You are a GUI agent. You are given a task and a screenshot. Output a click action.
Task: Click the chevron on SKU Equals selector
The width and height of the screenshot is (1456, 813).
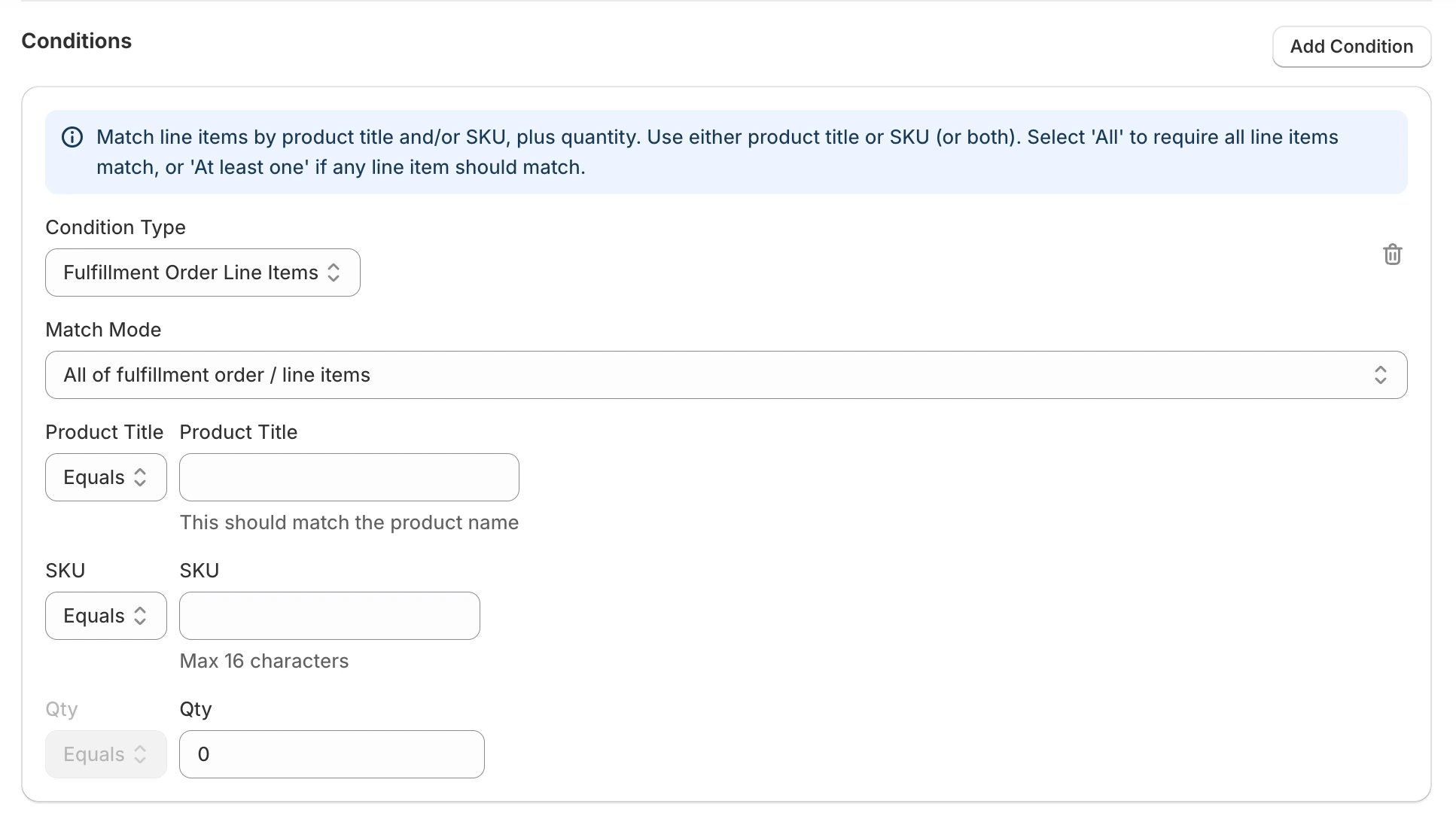point(140,616)
